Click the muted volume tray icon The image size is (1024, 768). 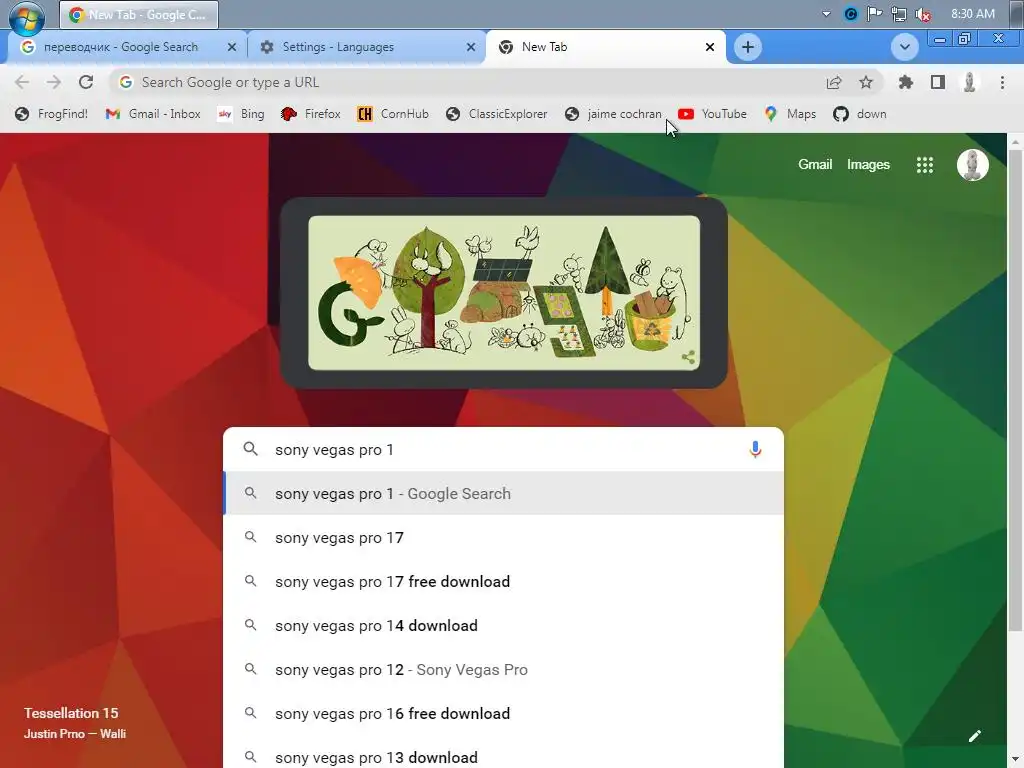pyautogui.click(x=923, y=14)
